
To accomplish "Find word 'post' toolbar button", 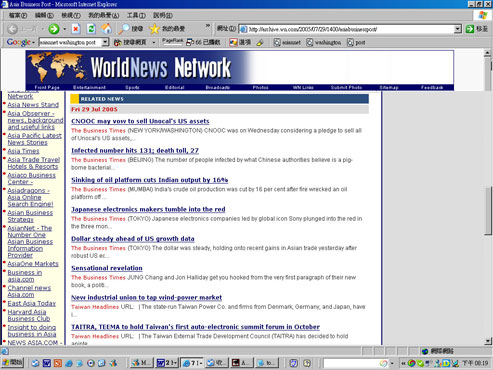I will click(356, 42).
